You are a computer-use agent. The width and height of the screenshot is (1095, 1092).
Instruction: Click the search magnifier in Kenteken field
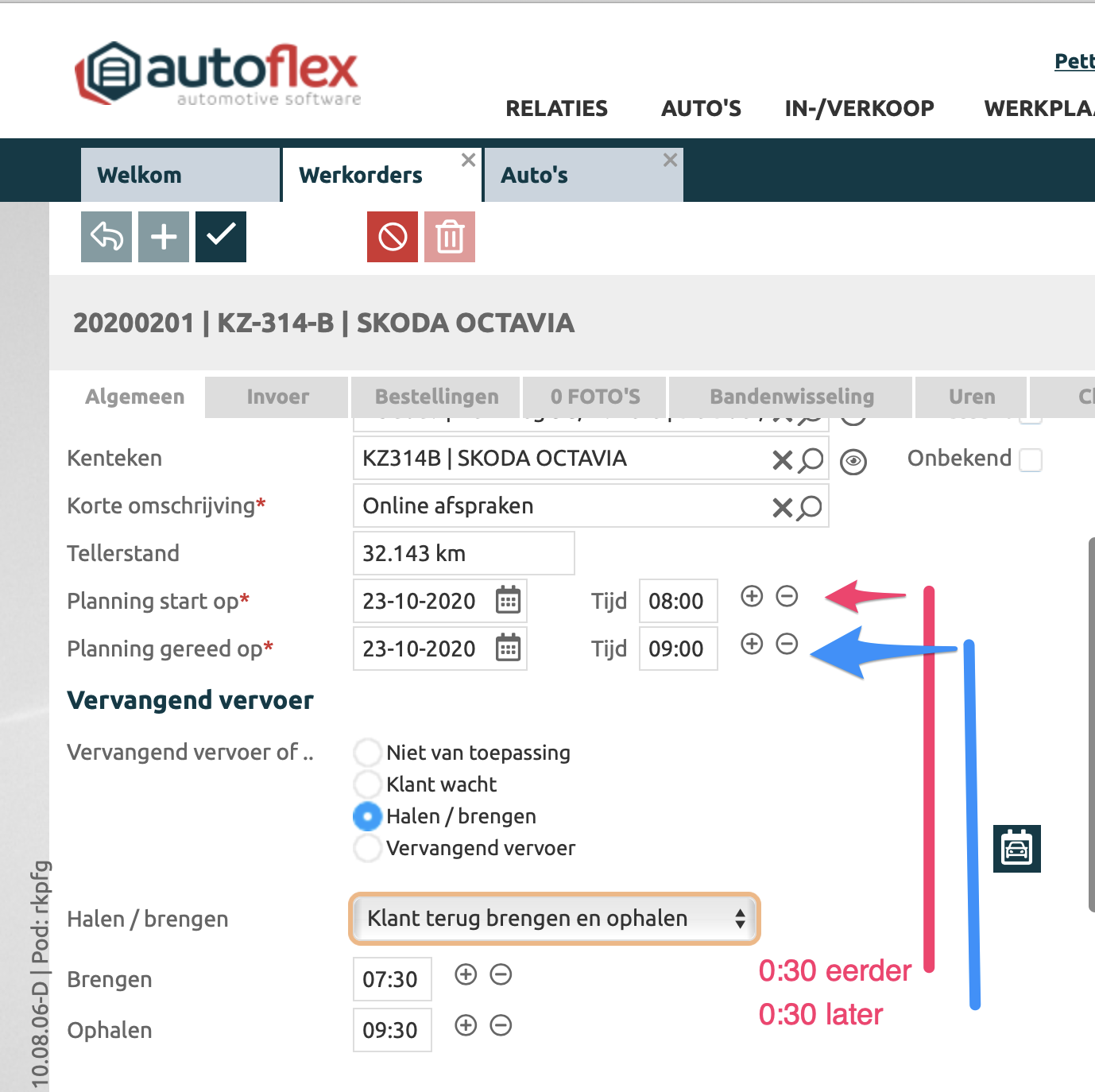coord(811,459)
